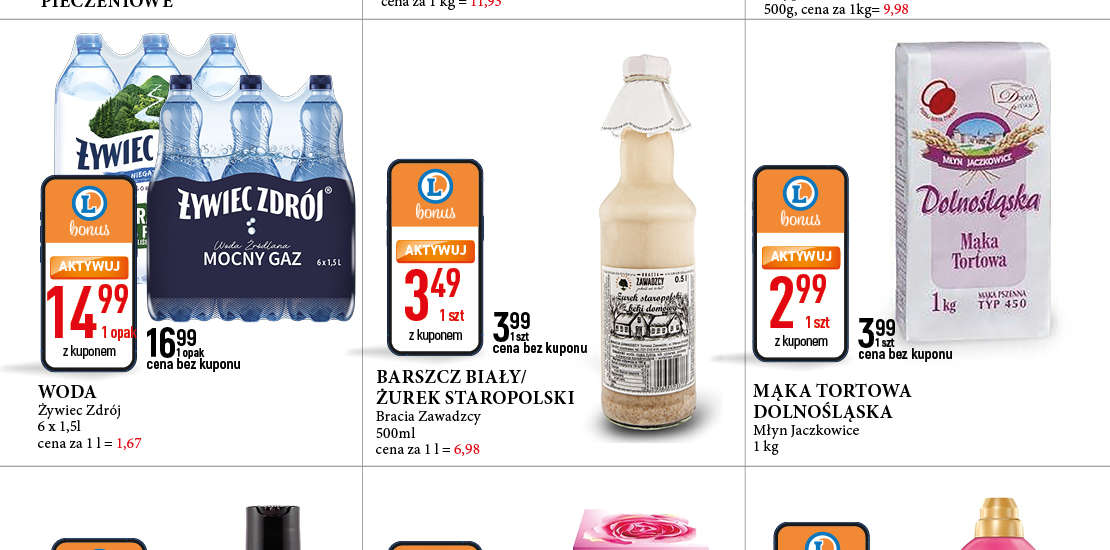Click the E.Leclerc bonus logo on water coupon
Image resolution: width=1110 pixels, height=550 pixels.
point(89,210)
